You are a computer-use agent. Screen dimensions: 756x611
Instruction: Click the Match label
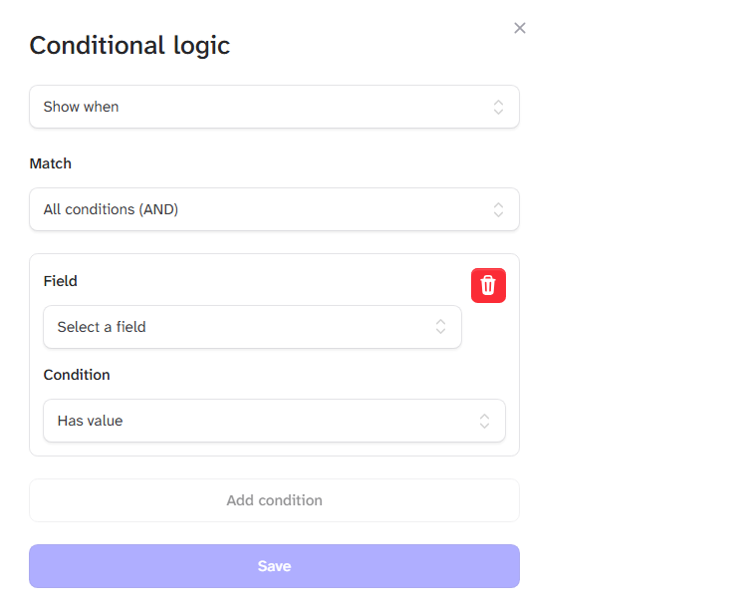click(50, 163)
